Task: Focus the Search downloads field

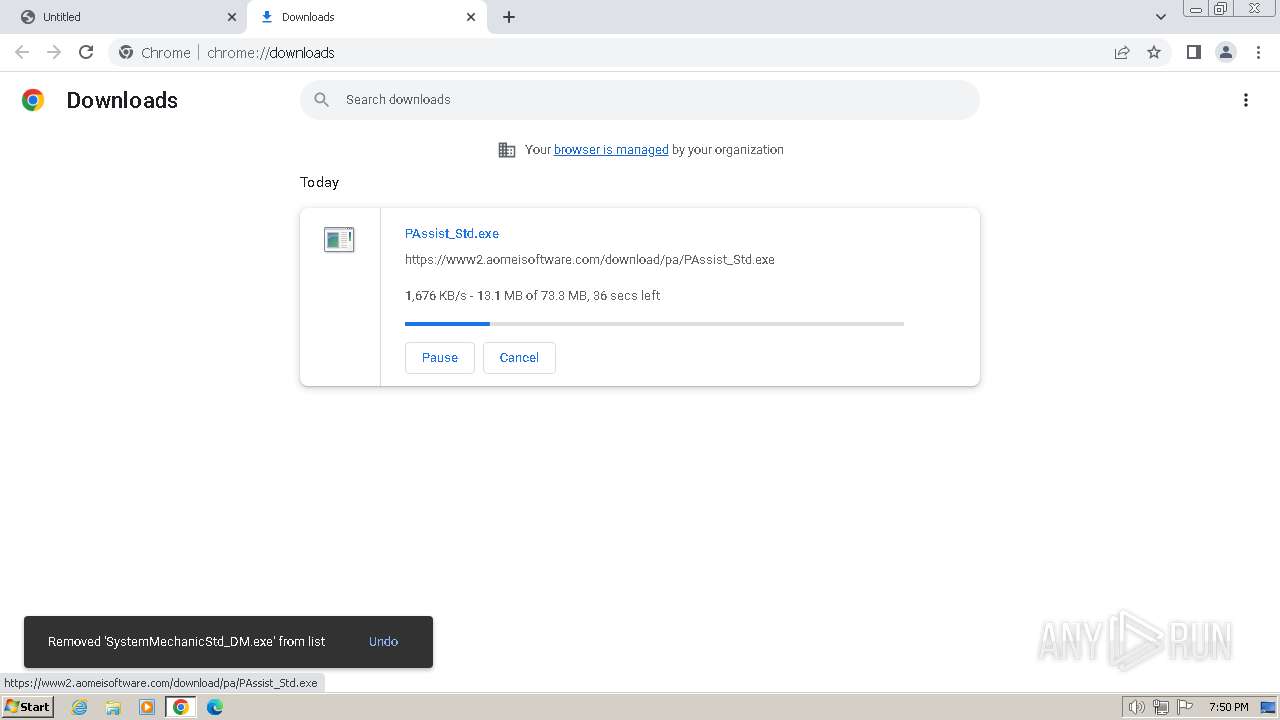Action: click(x=640, y=100)
